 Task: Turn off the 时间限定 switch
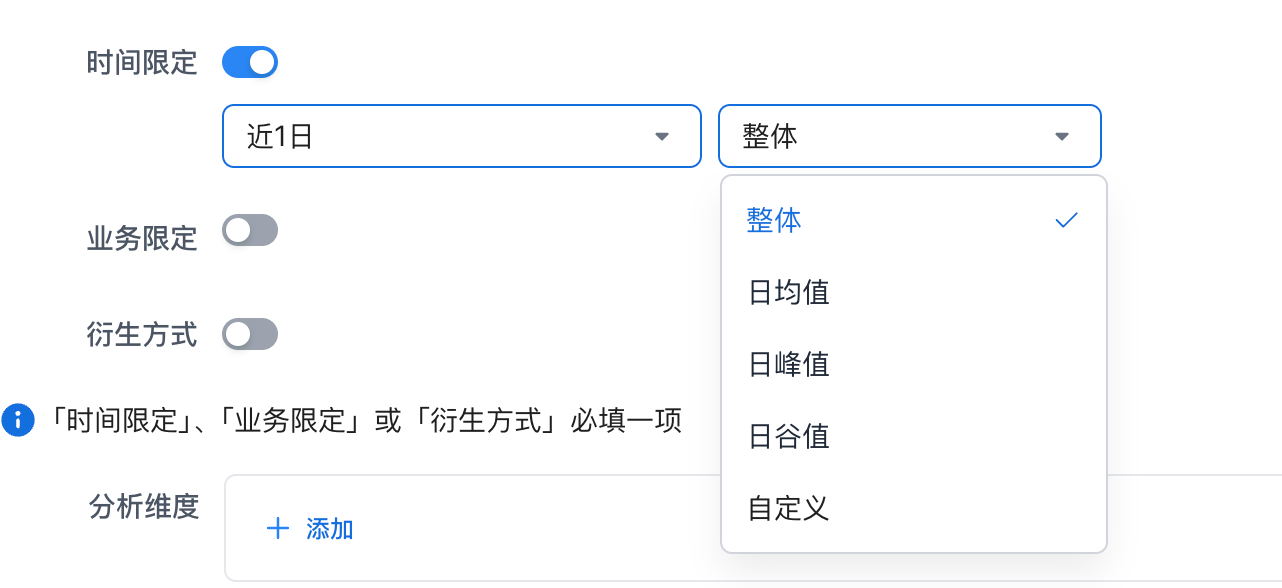coord(250,63)
